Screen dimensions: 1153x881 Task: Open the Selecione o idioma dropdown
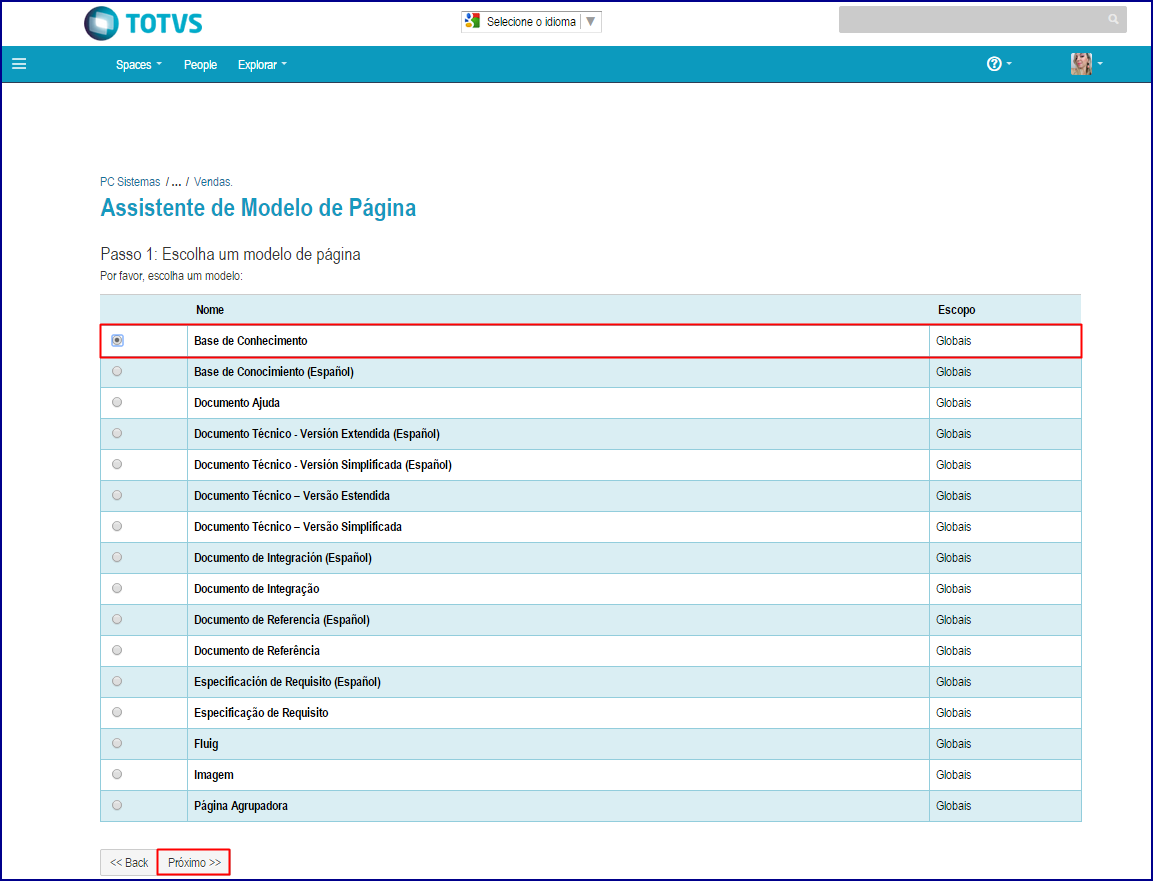532,21
